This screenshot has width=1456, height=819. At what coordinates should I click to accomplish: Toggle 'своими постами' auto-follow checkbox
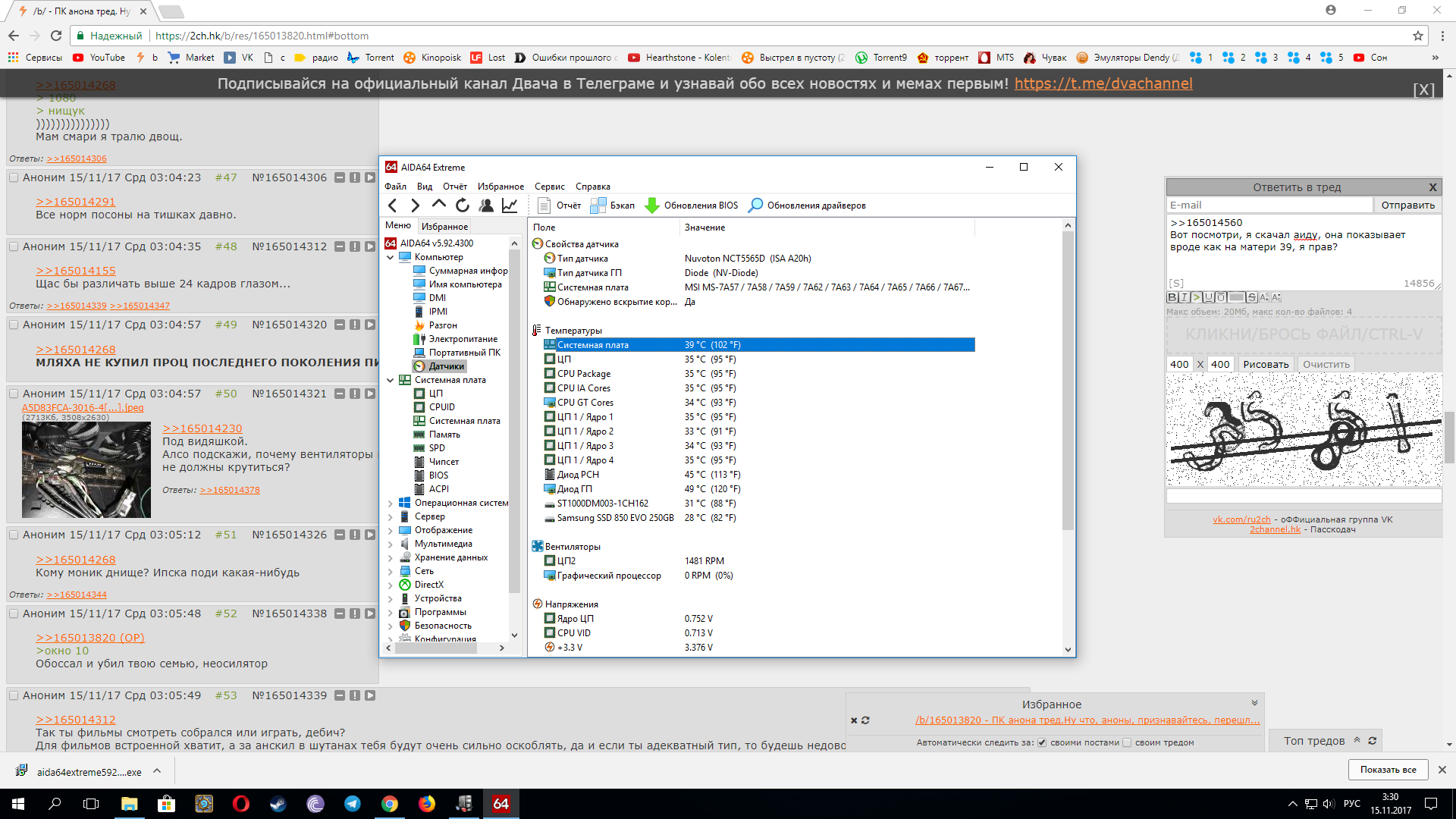click(x=1042, y=743)
